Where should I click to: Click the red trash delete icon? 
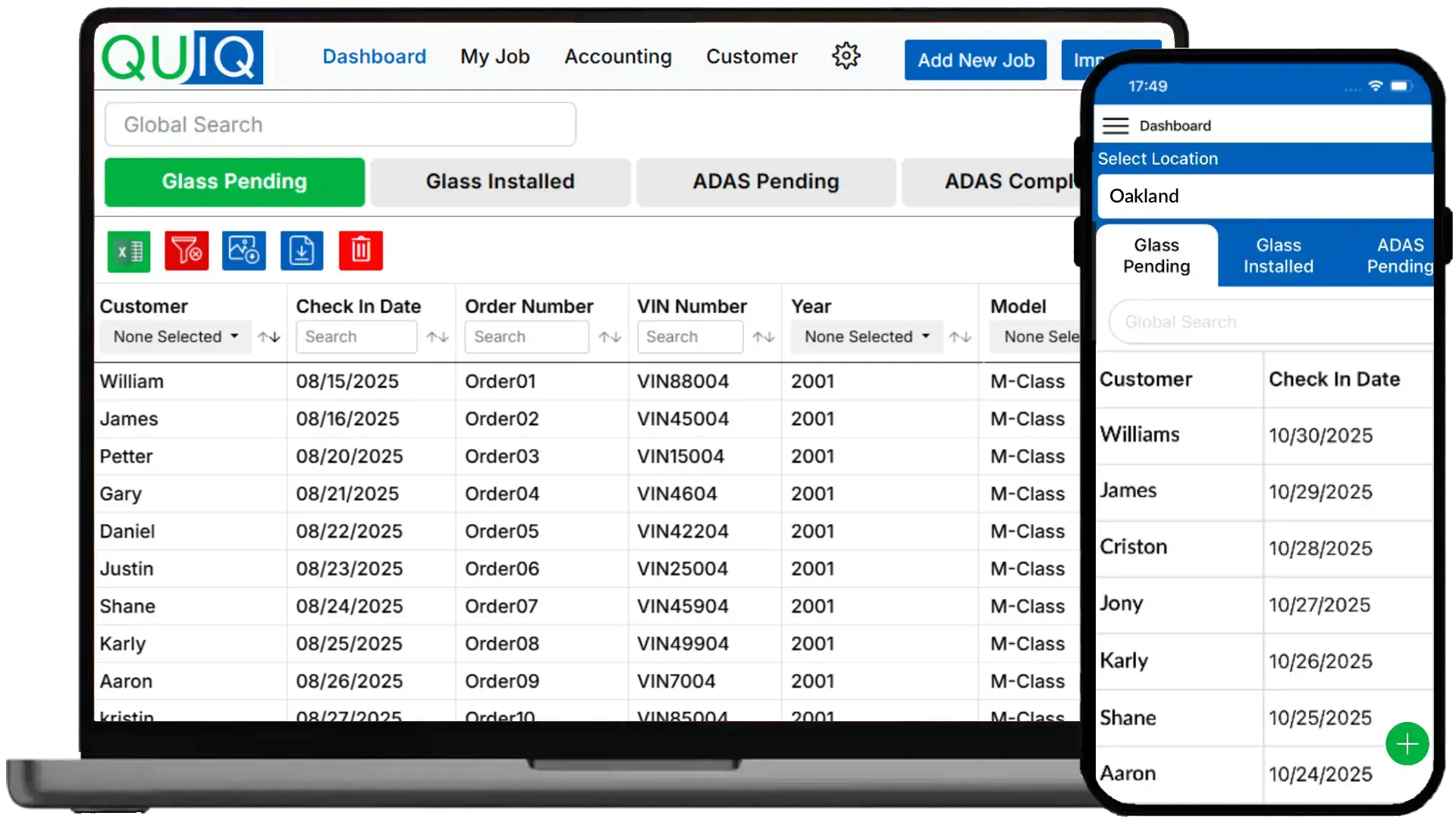coord(361,251)
